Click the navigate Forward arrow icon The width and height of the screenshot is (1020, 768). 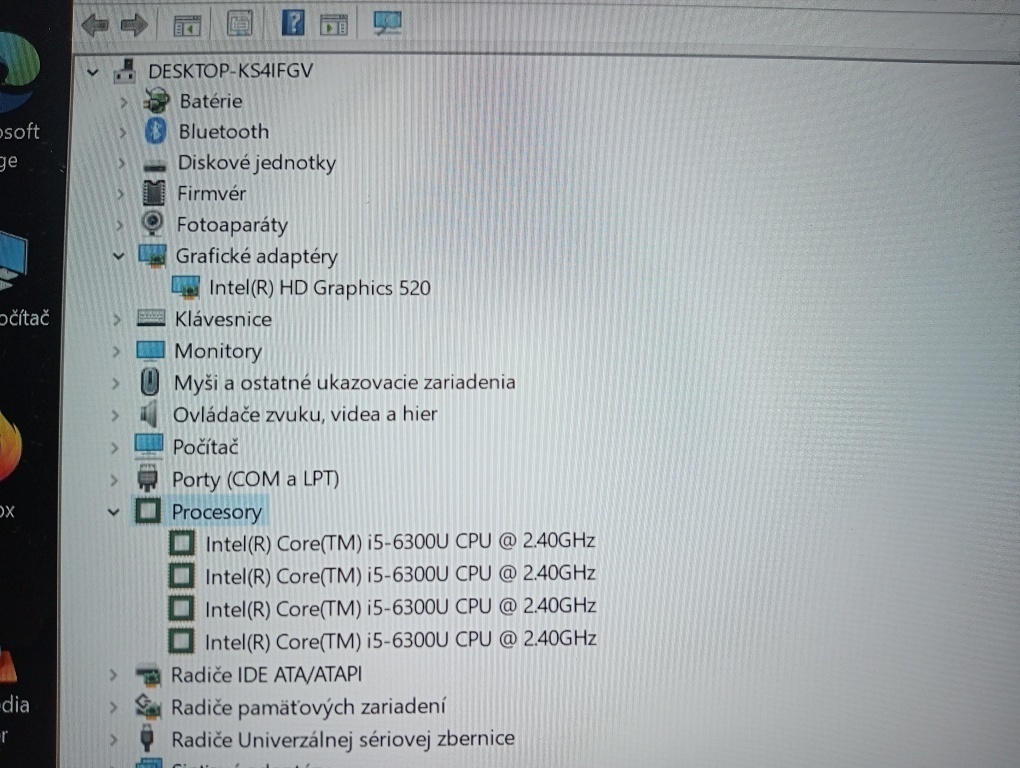pyautogui.click(x=134, y=24)
